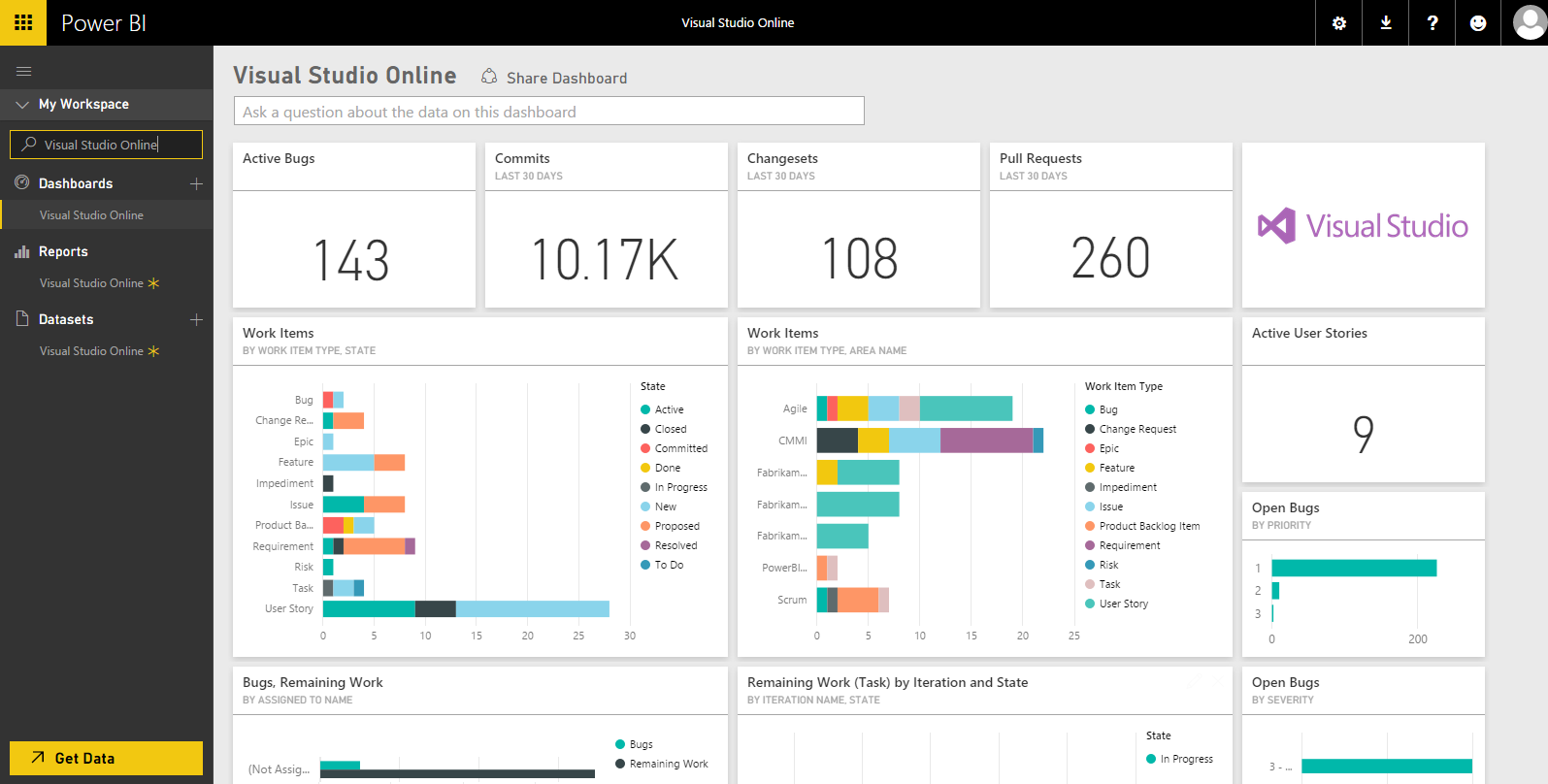Viewport: 1548px width, 784px height.
Task: Click the Epic work item type legend swatch
Action: point(1090,448)
